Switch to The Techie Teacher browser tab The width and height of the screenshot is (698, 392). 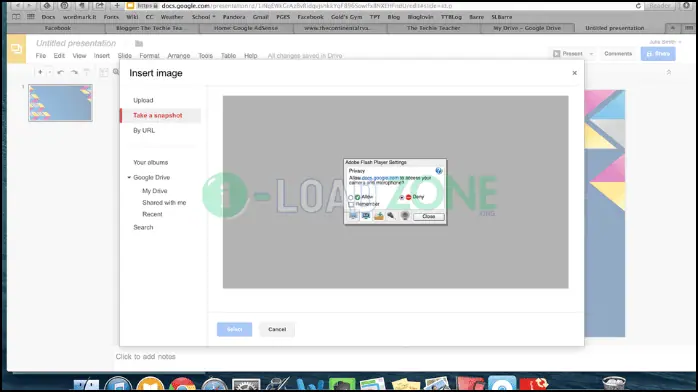click(x=433, y=28)
